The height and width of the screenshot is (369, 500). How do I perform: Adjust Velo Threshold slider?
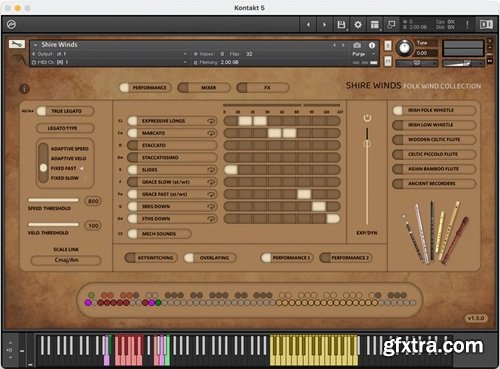click(x=54, y=224)
